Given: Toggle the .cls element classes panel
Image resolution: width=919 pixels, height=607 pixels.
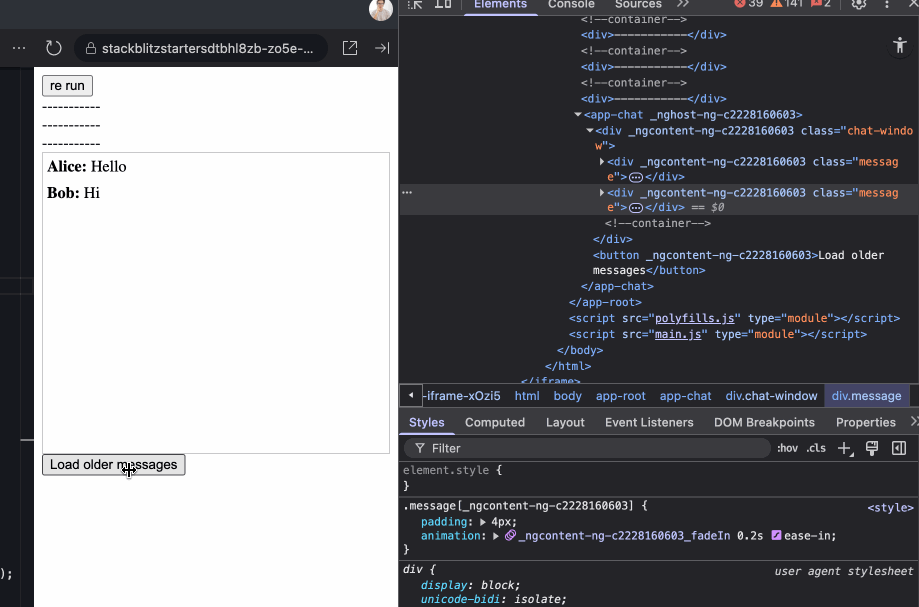Looking at the screenshot, I should (816, 448).
